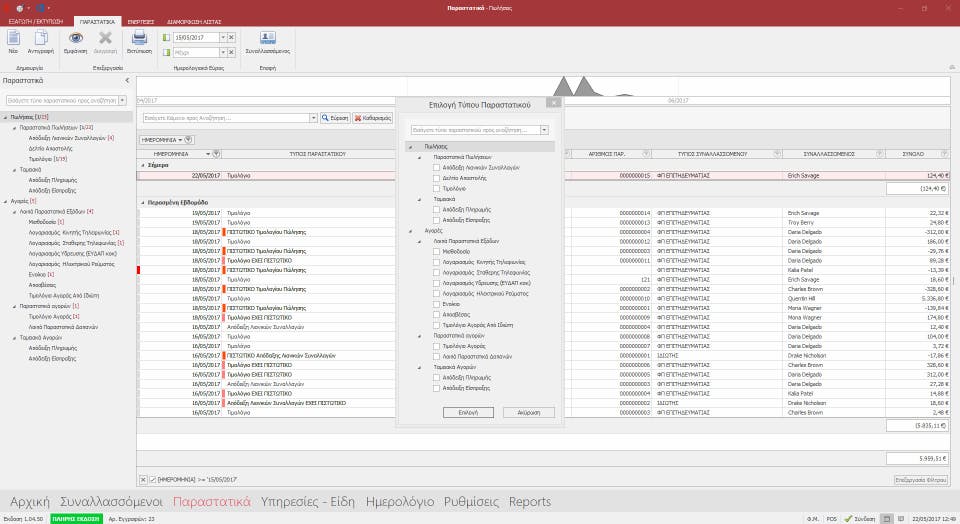Image resolution: width=960 pixels, height=524 pixels.
Task: Open the Αρχική module
Action: (30, 501)
